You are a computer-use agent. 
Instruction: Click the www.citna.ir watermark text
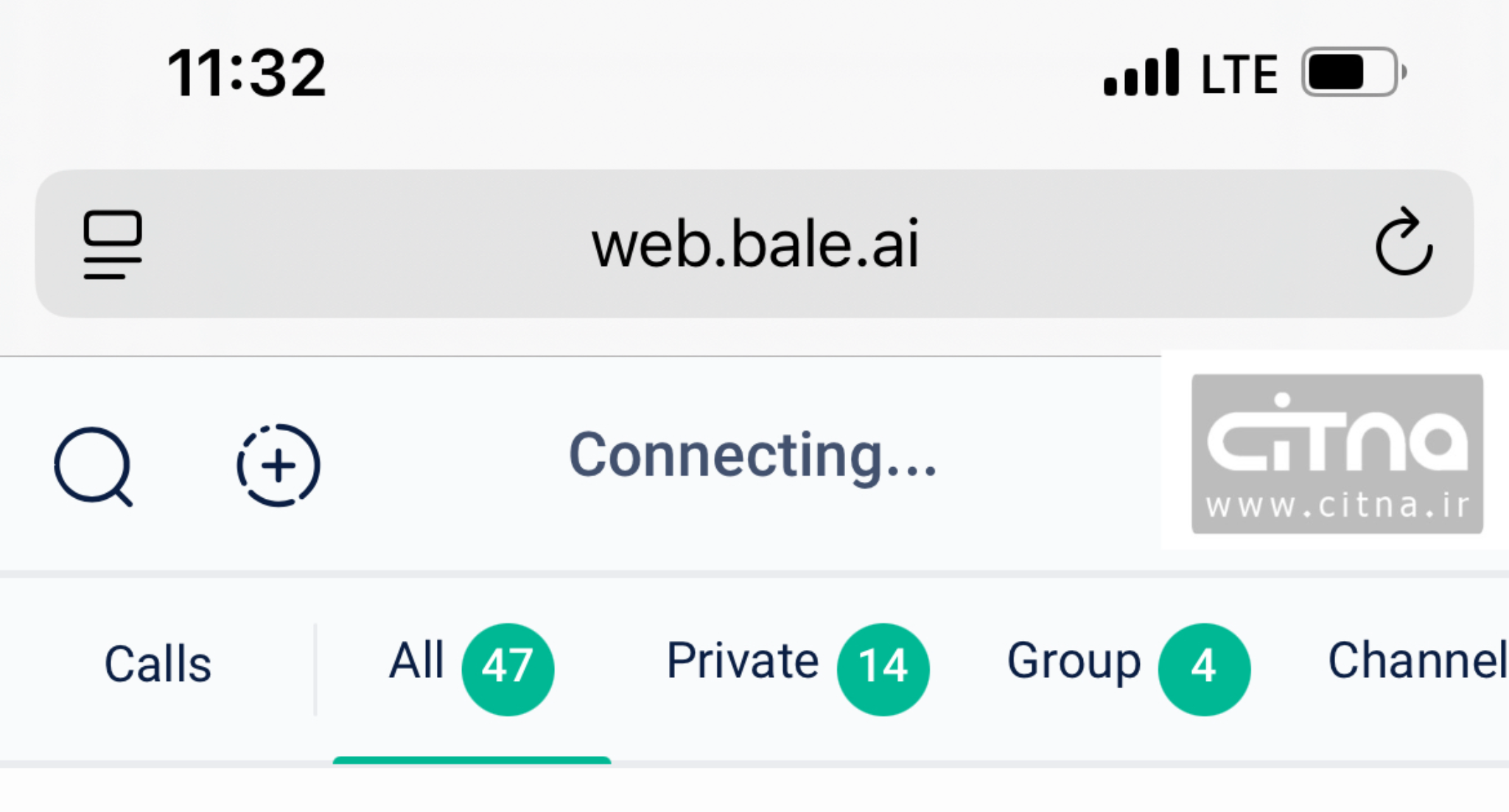[1337, 506]
